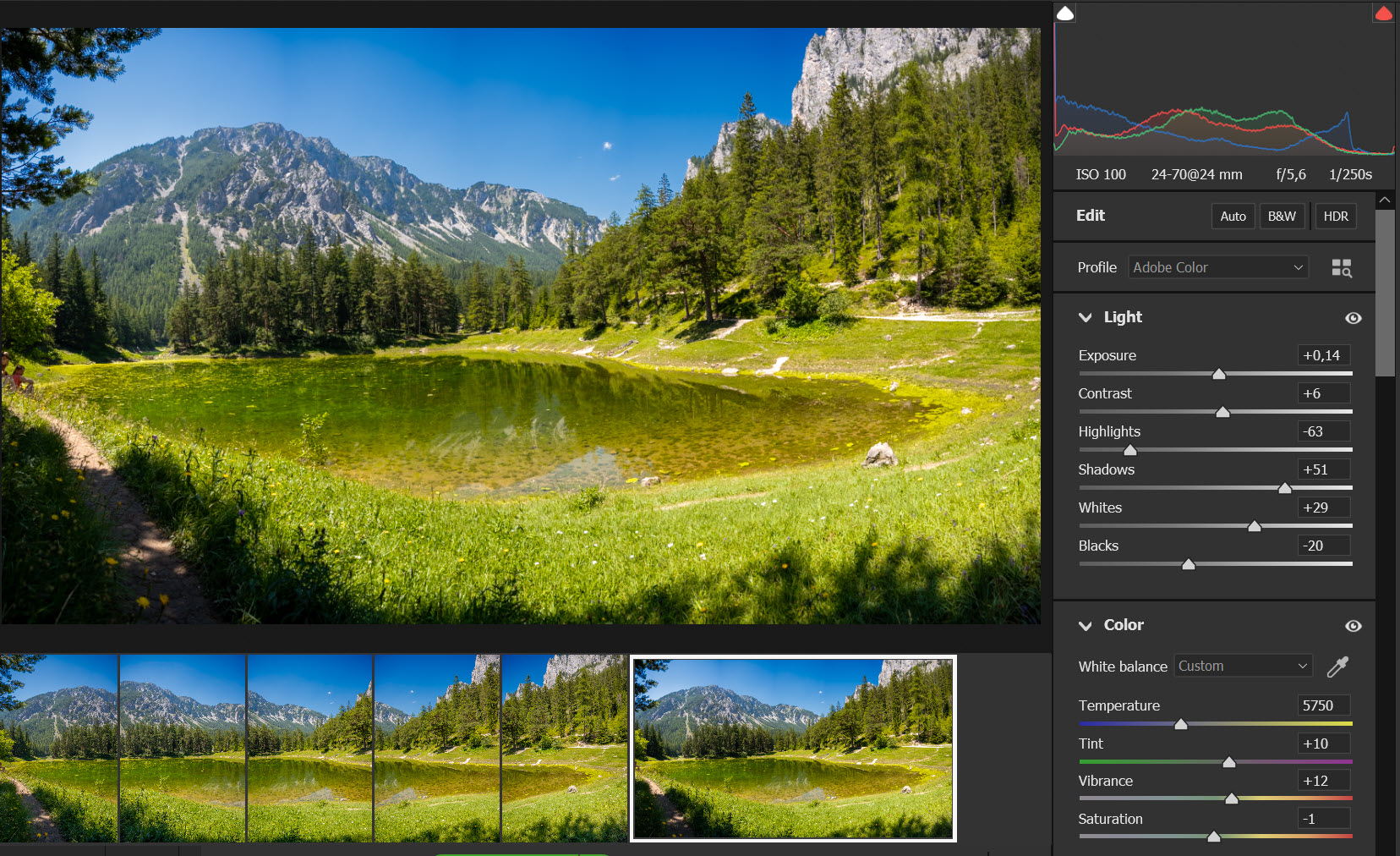
Task: Click the panel scrollbar up arrow
Action: [x=1385, y=200]
